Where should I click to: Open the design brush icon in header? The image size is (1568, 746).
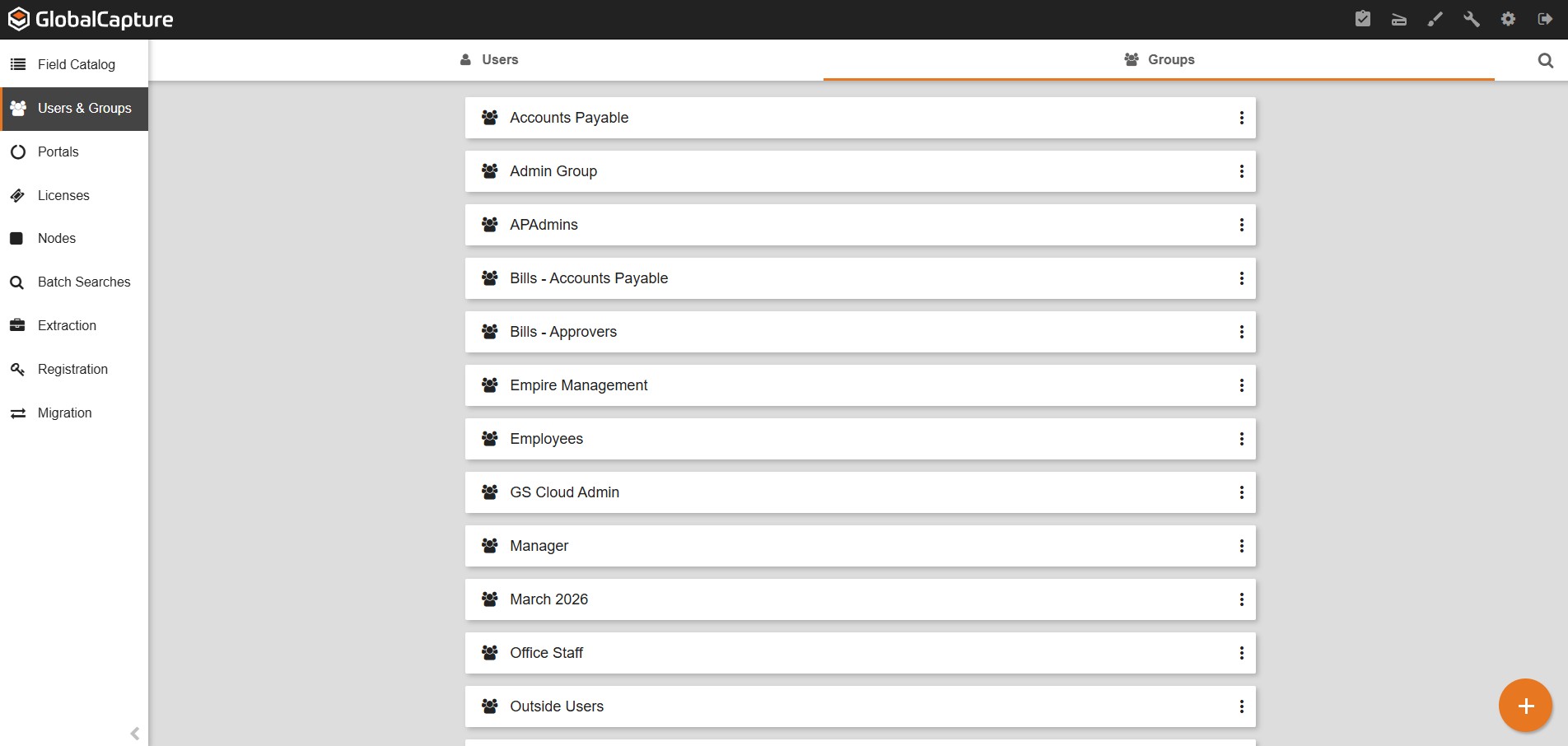(1435, 19)
